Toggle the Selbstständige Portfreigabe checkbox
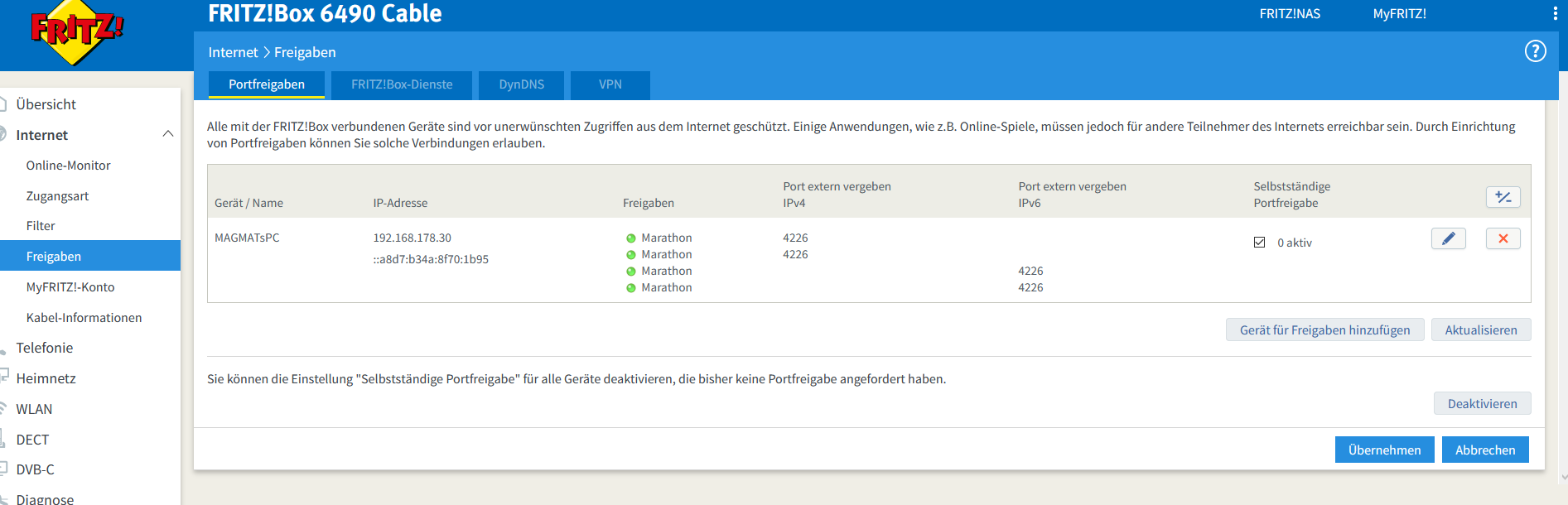 [1259, 243]
